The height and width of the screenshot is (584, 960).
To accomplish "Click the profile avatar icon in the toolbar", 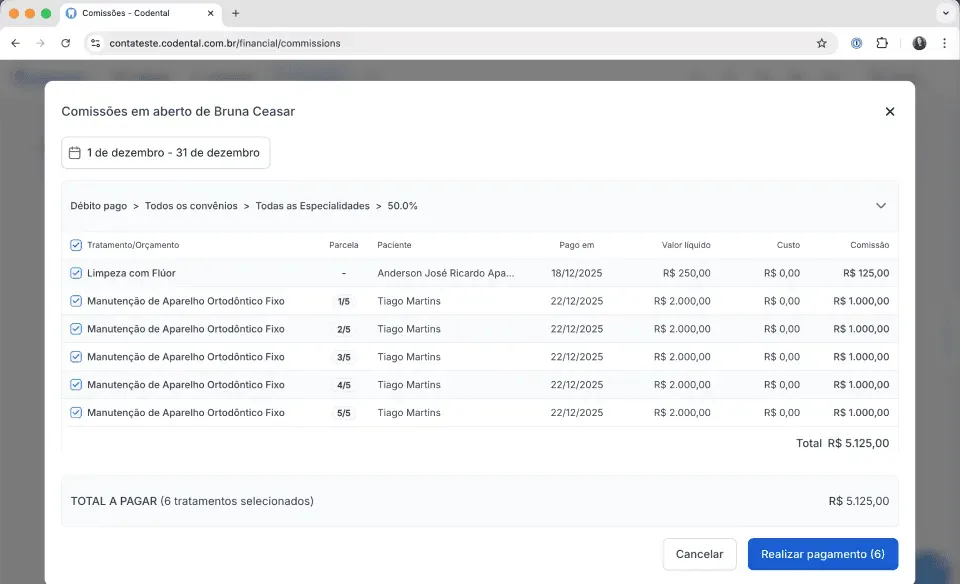I will coord(919,43).
